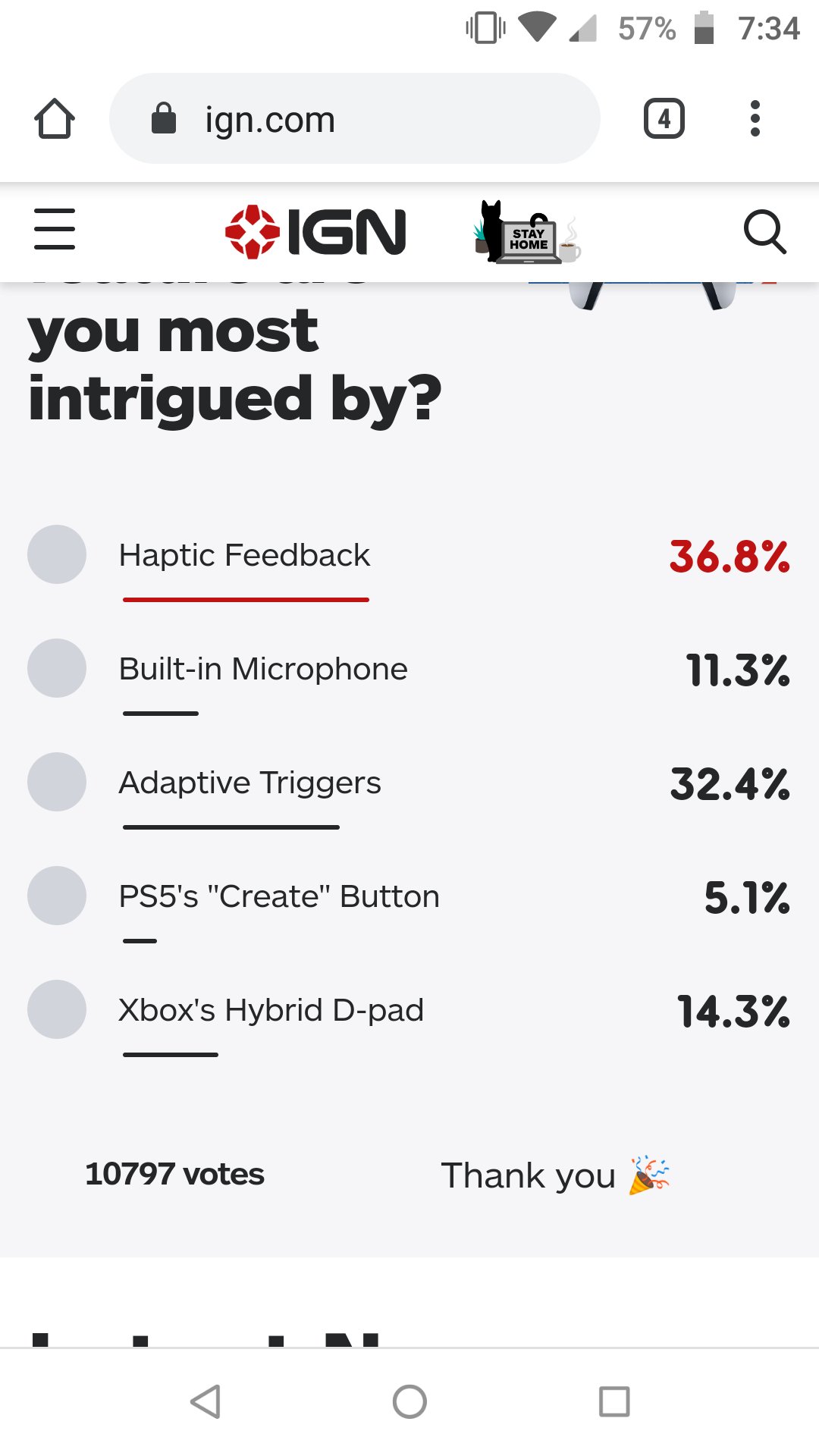Viewport: 819px width, 1456px height.
Task: Go back with the triangle navigation button
Action: pos(205,1403)
